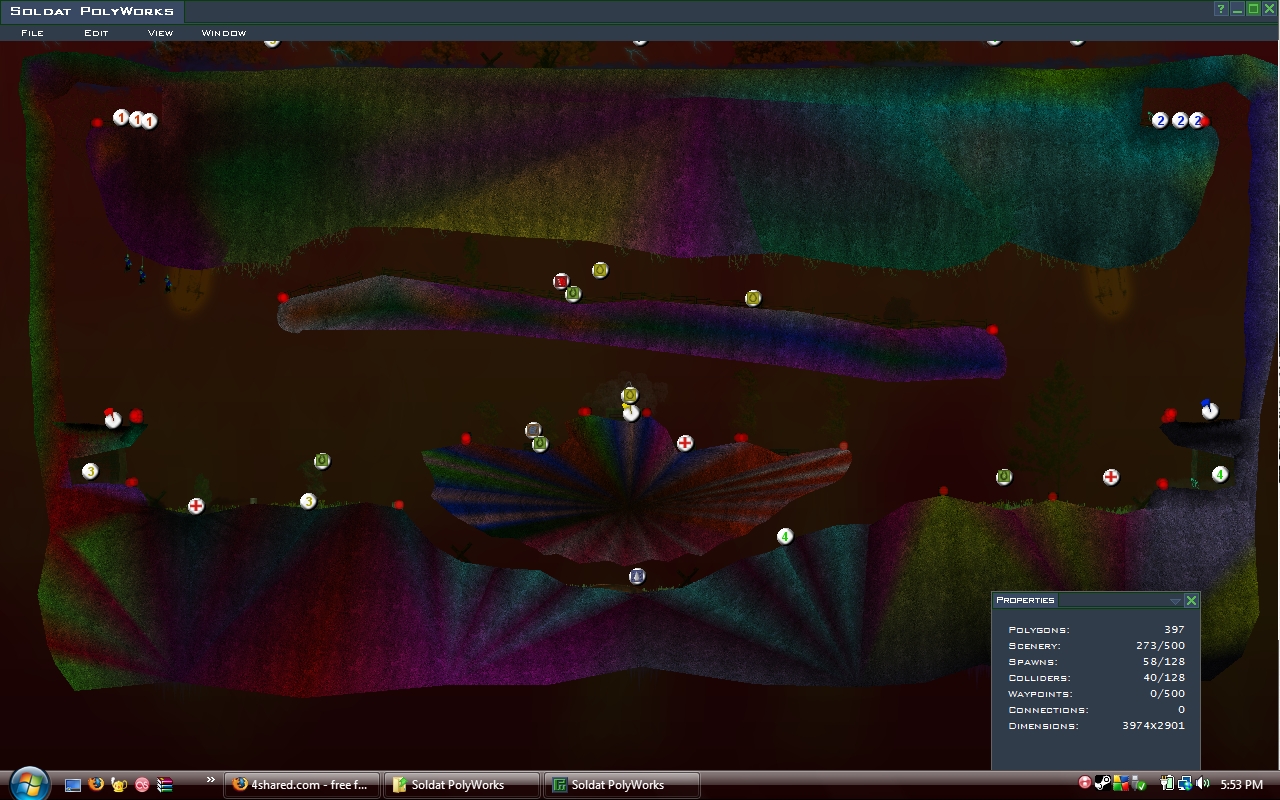This screenshot has width=1280, height=800.
Task: Click the volume speaker icon in system tray
Action: point(1202,784)
